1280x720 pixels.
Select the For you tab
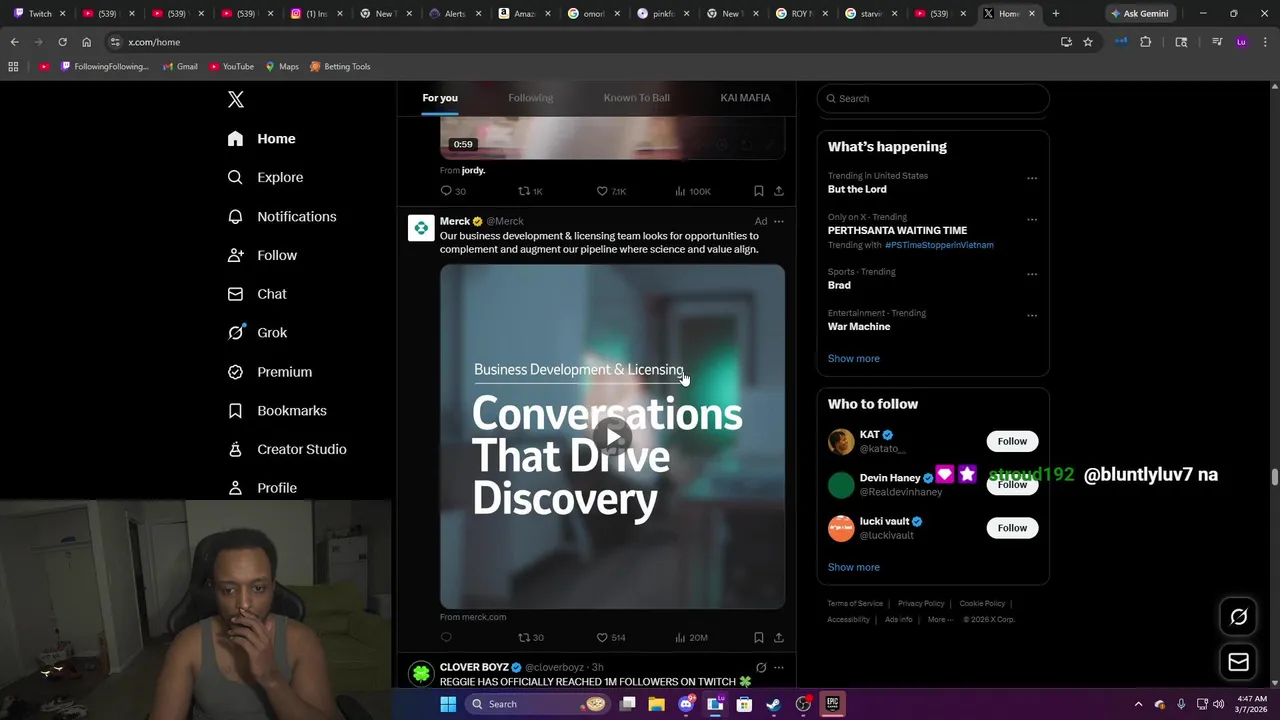click(440, 98)
